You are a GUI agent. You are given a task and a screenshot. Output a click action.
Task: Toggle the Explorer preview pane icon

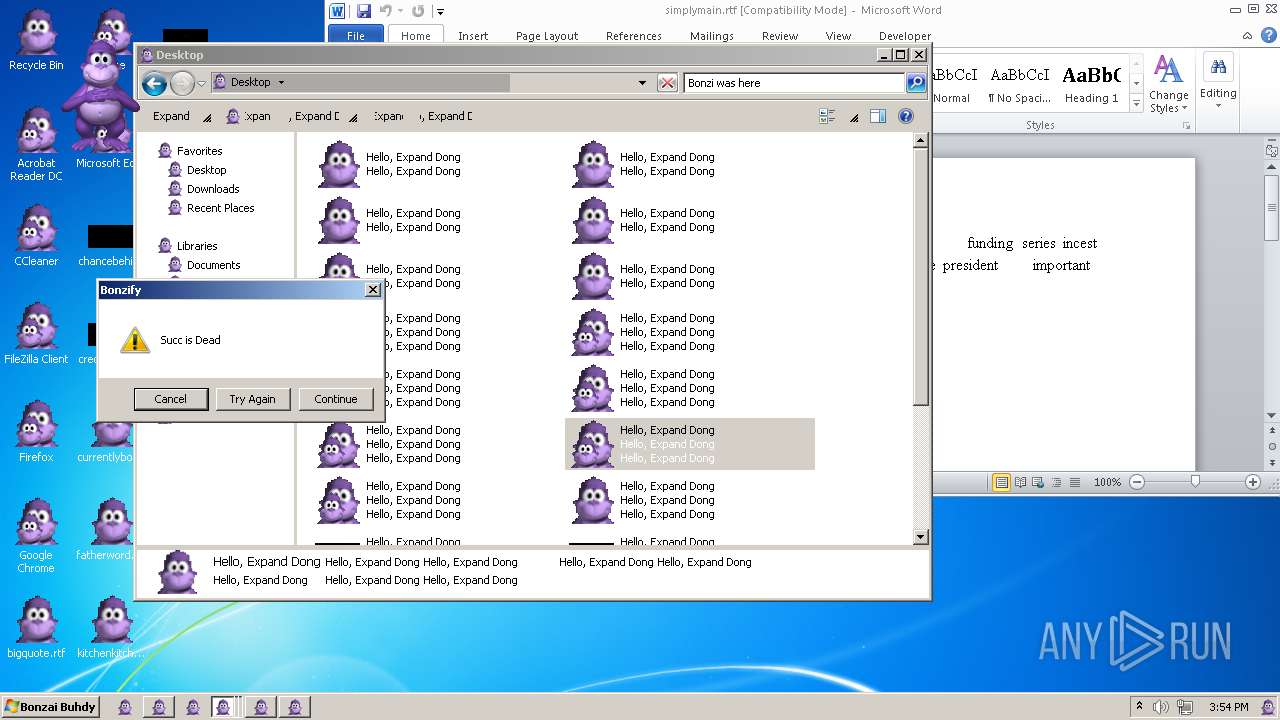(x=878, y=116)
